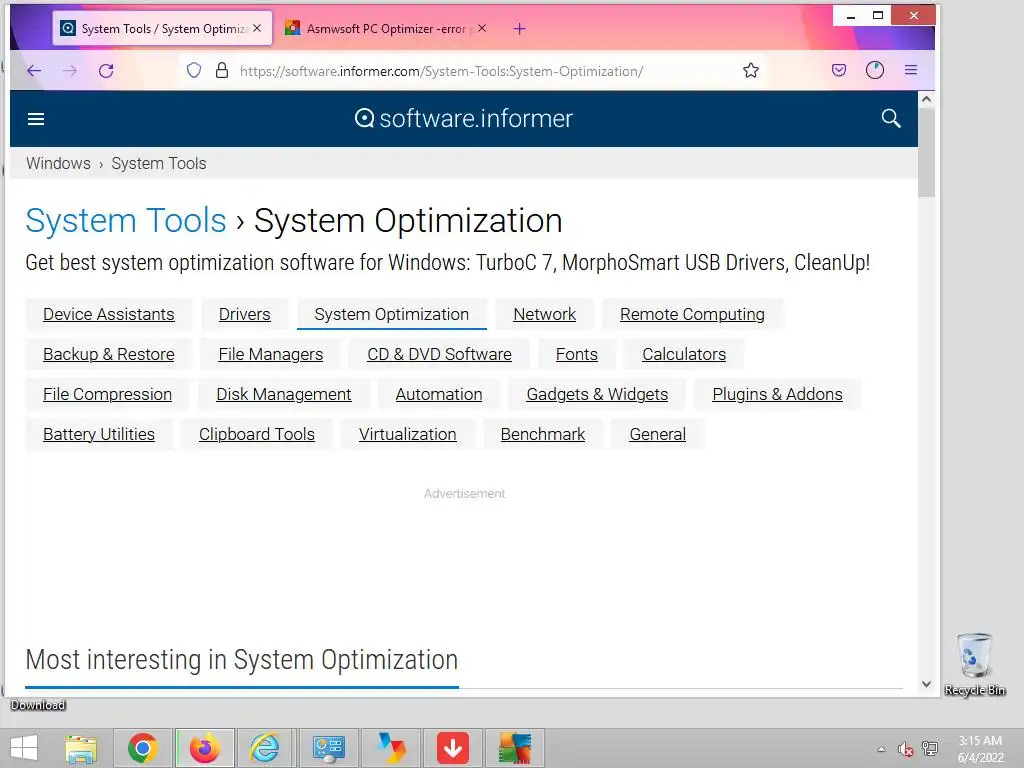Close the Asmwsoft PC Optimizer tab
The width and height of the screenshot is (1024, 768).
[x=482, y=28]
